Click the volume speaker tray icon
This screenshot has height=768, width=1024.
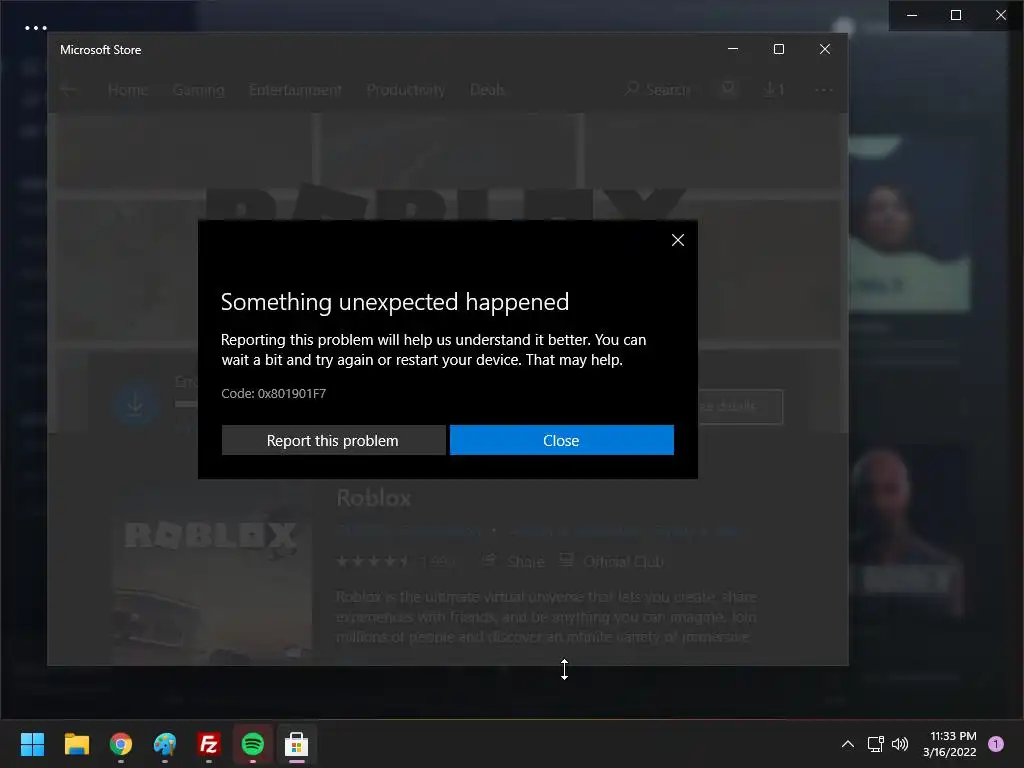tap(900, 744)
